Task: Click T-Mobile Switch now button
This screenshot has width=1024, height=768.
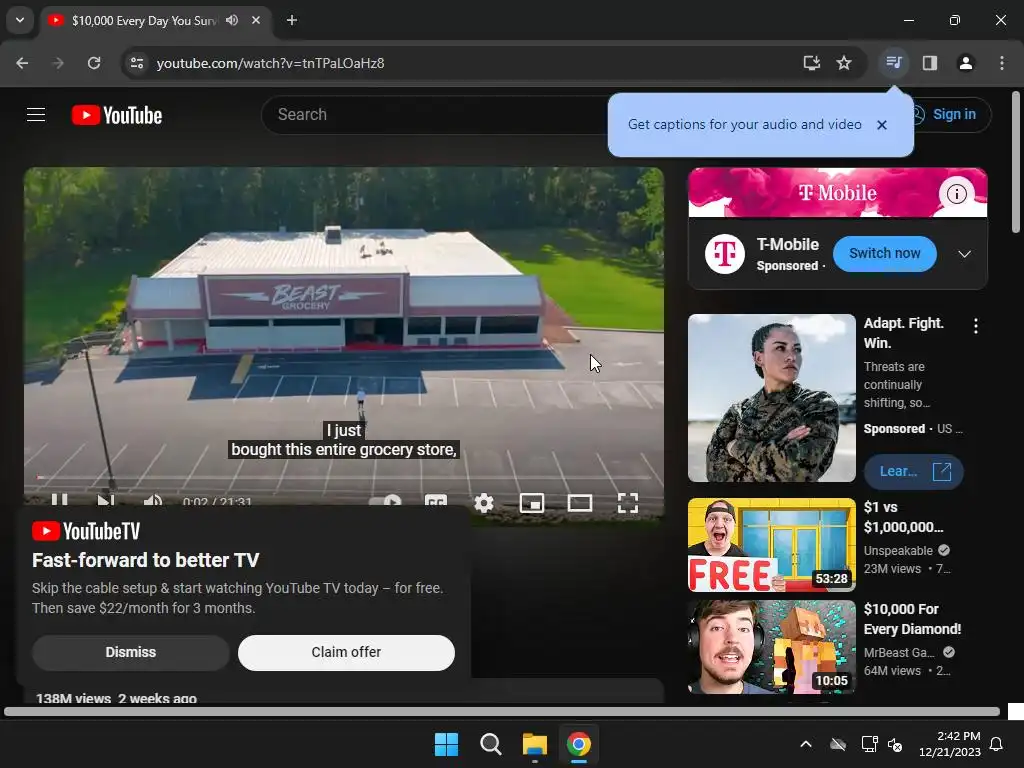Action: pos(885,253)
